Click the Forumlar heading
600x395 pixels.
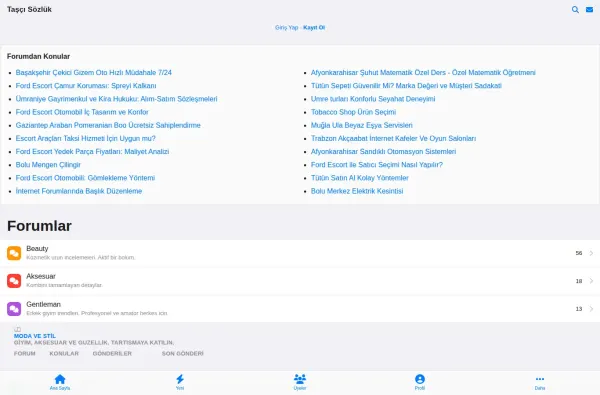click(39, 226)
